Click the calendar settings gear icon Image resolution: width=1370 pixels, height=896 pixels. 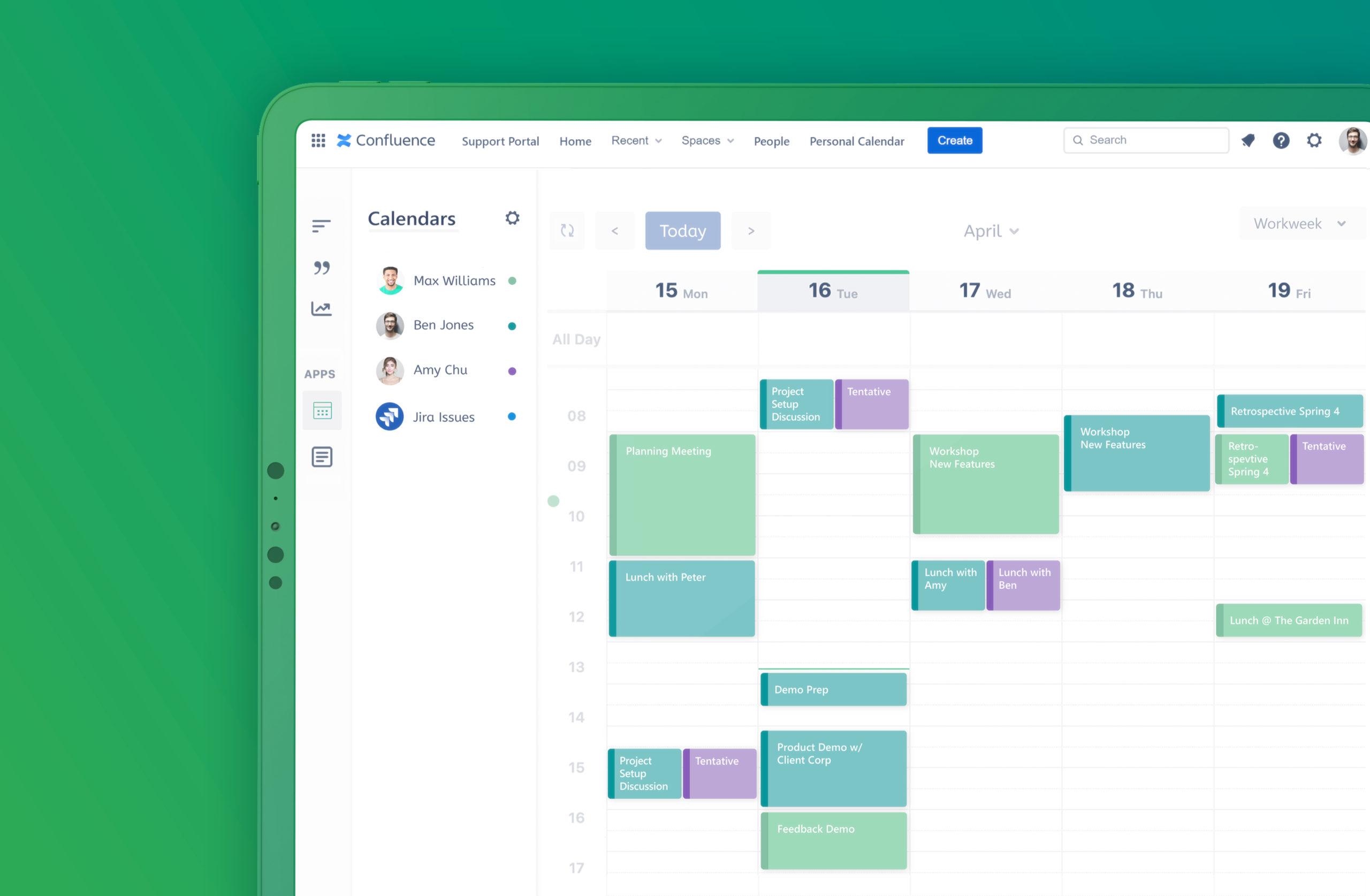pyautogui.click(x=512, y=218)
